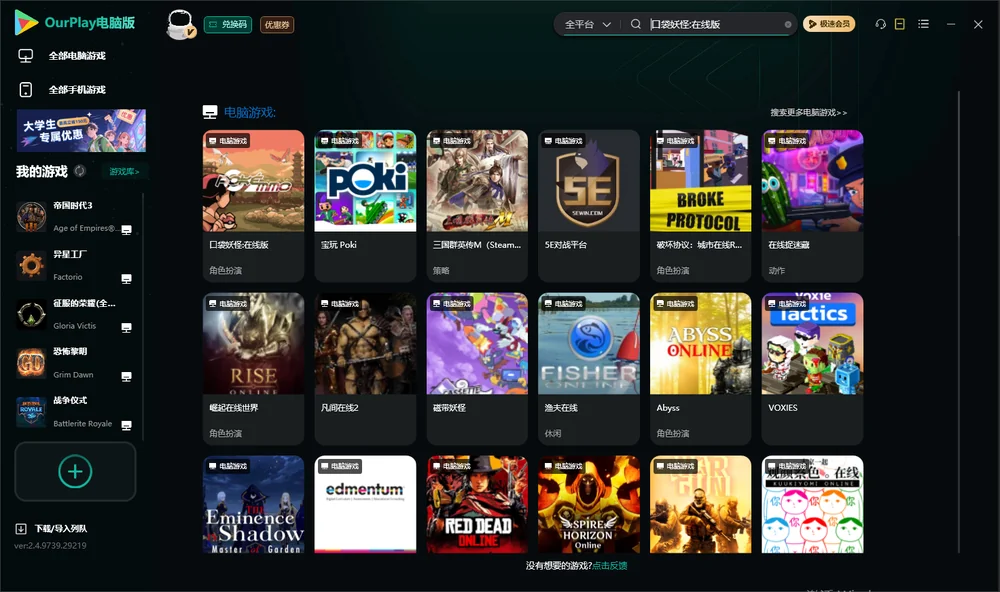Open the 三国群英传M game card
Viewport: 1000px width, 592px height.
(477, 205)
